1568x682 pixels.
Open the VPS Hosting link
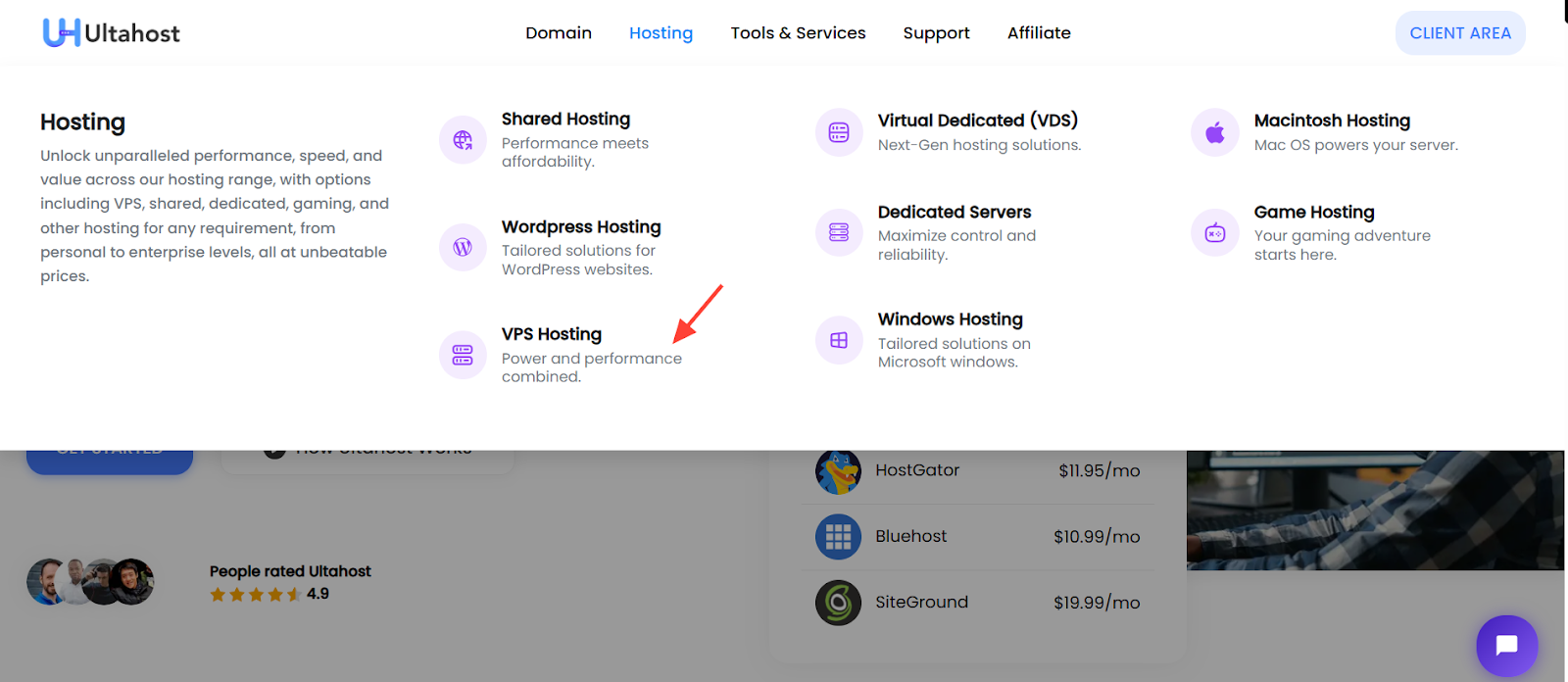point(552,334)
